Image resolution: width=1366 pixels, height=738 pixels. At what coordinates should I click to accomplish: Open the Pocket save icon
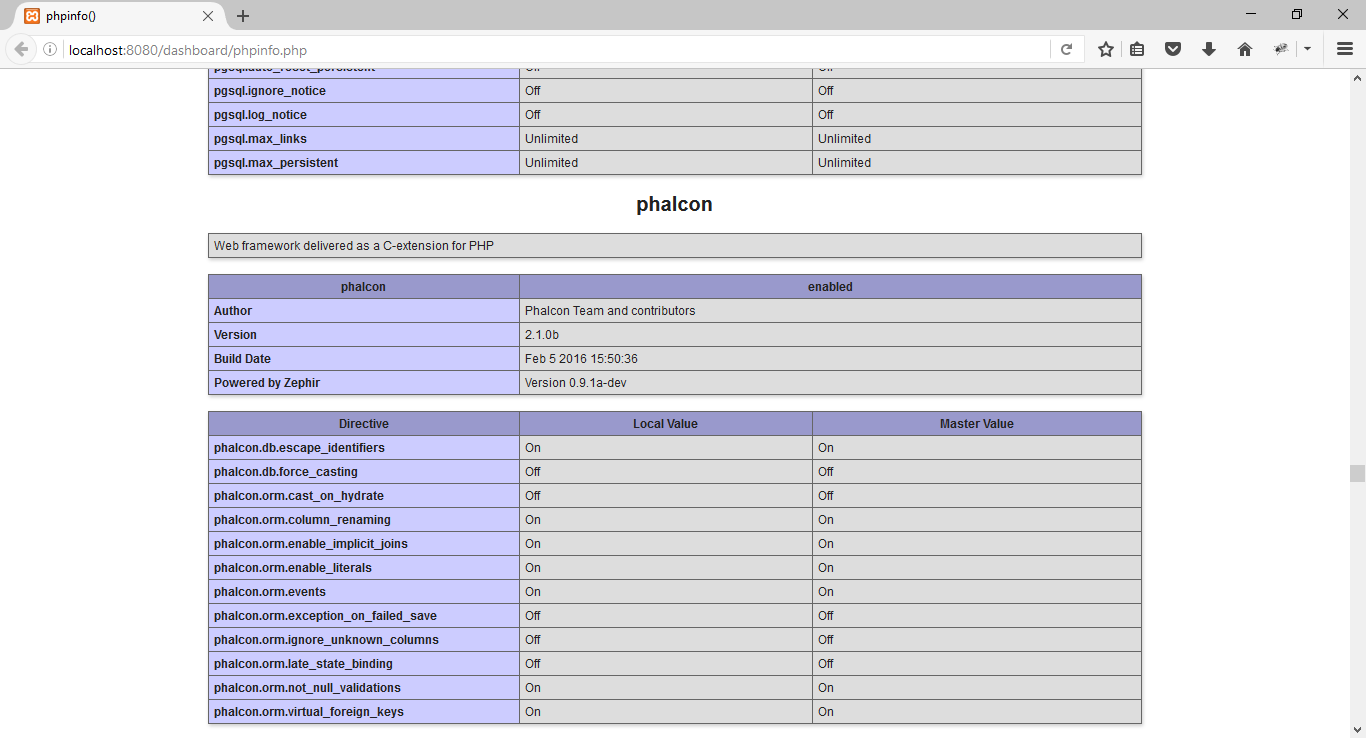1173,49
